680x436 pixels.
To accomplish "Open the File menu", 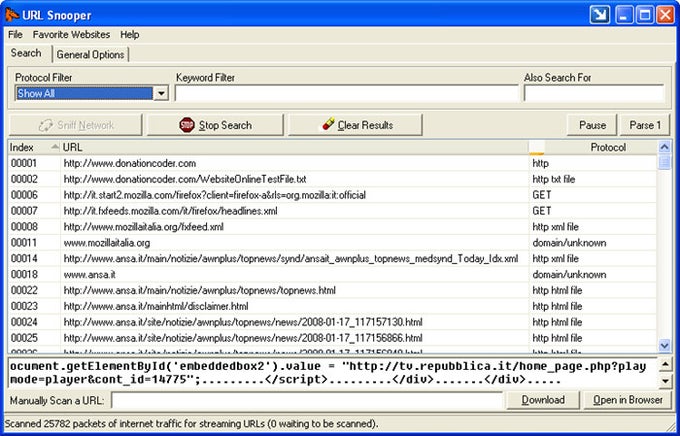I will [x=15, y=34].
